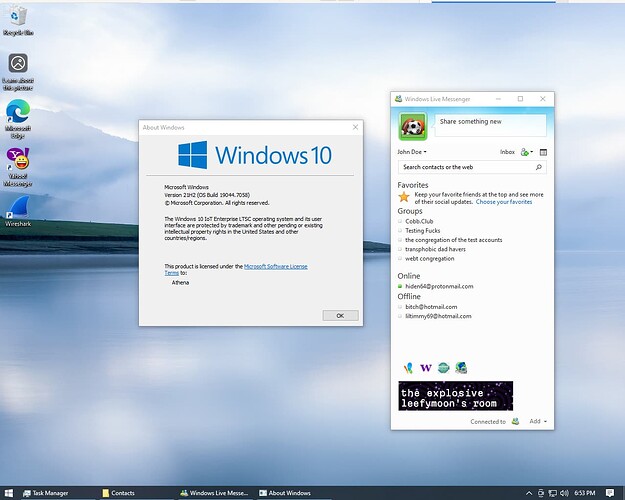Click the removable device tray icon

click(x=540, y=493)
